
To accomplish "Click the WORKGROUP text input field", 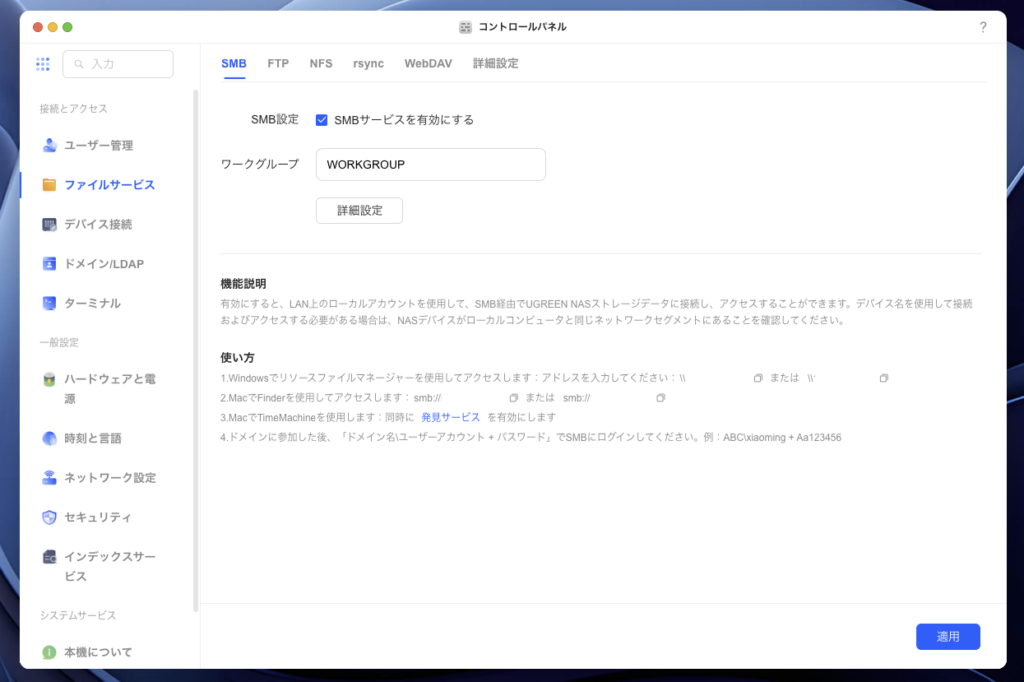I will pos(430,165).
